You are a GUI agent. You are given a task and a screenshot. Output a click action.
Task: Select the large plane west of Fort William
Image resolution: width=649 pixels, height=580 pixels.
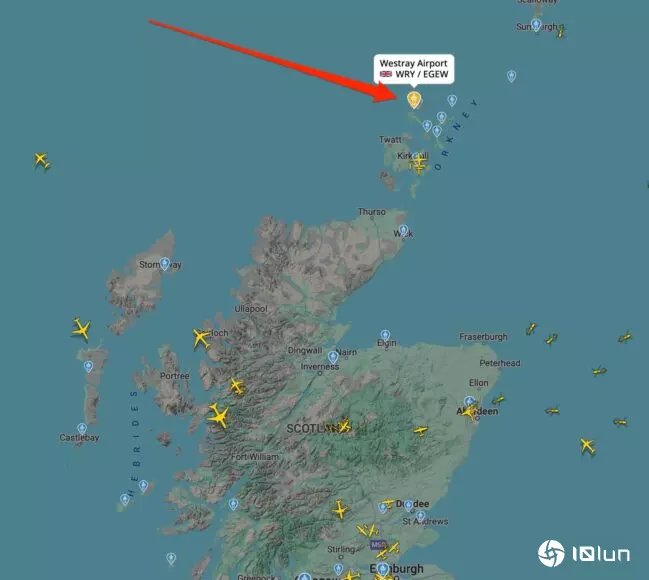219,416
